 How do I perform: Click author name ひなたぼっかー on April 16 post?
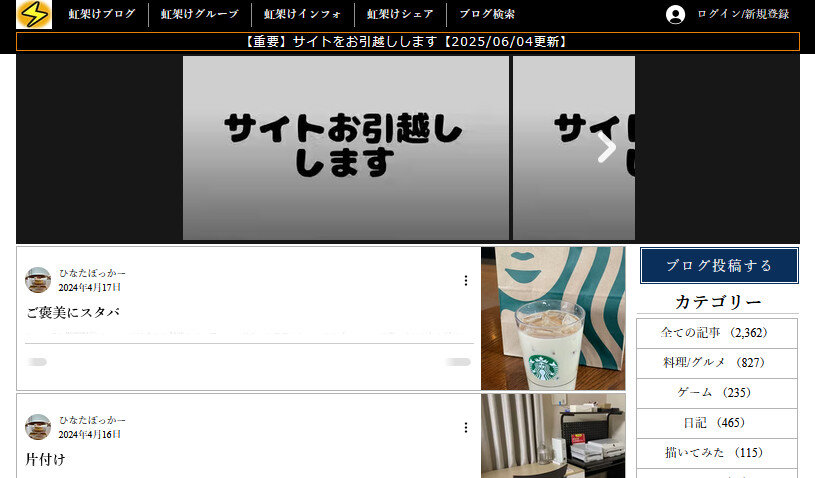pyautogui.click(x=91, y=420)
